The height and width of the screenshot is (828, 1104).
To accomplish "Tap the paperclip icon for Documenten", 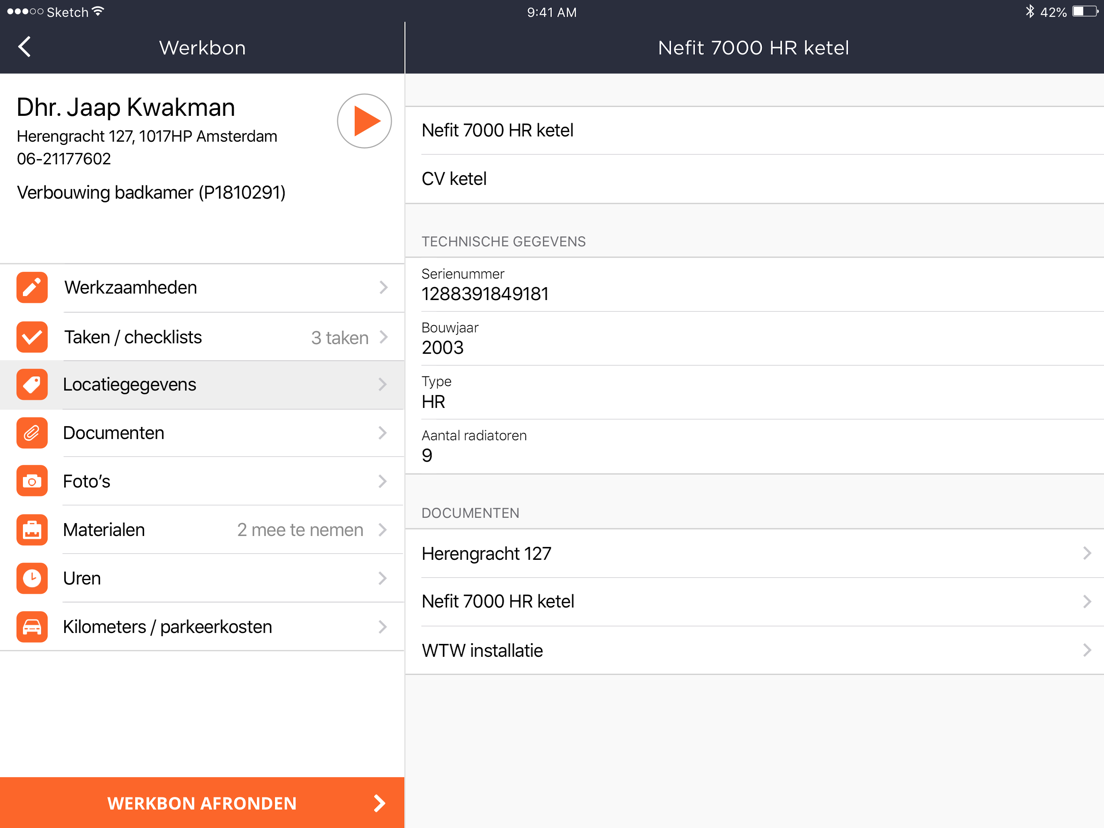I will pos(32,433).
